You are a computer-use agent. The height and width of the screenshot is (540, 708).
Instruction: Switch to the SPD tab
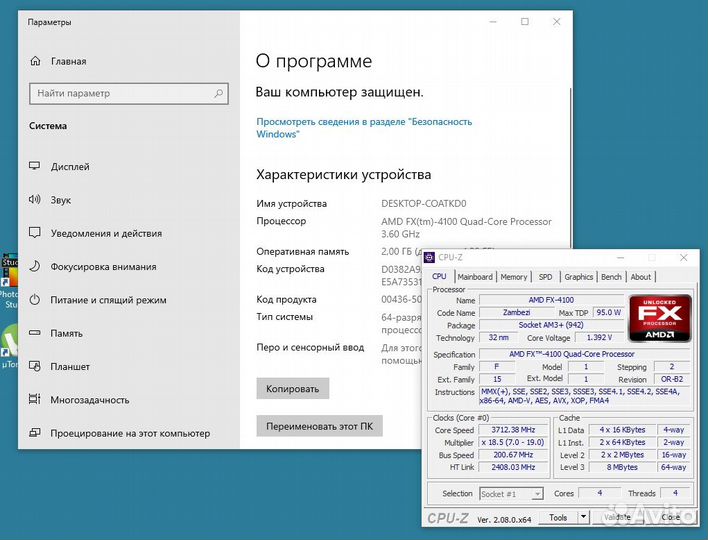pyautogui.click(x=545, y=277)
